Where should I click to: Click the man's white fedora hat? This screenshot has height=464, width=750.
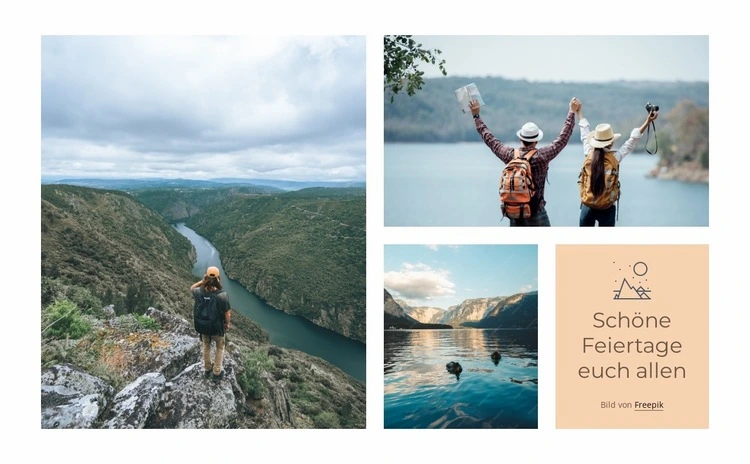pyautogui.click(x=529, y=132)
